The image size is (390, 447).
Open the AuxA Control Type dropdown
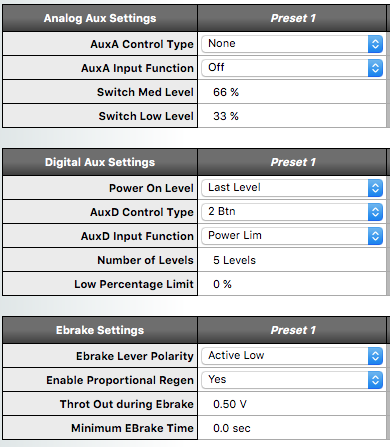pos(292,44)
